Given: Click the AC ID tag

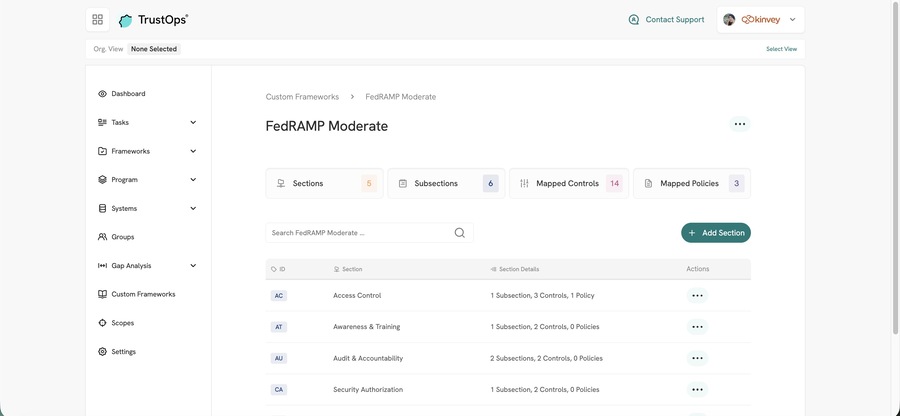Looking at the screenshot, I should tap(278, 296).
